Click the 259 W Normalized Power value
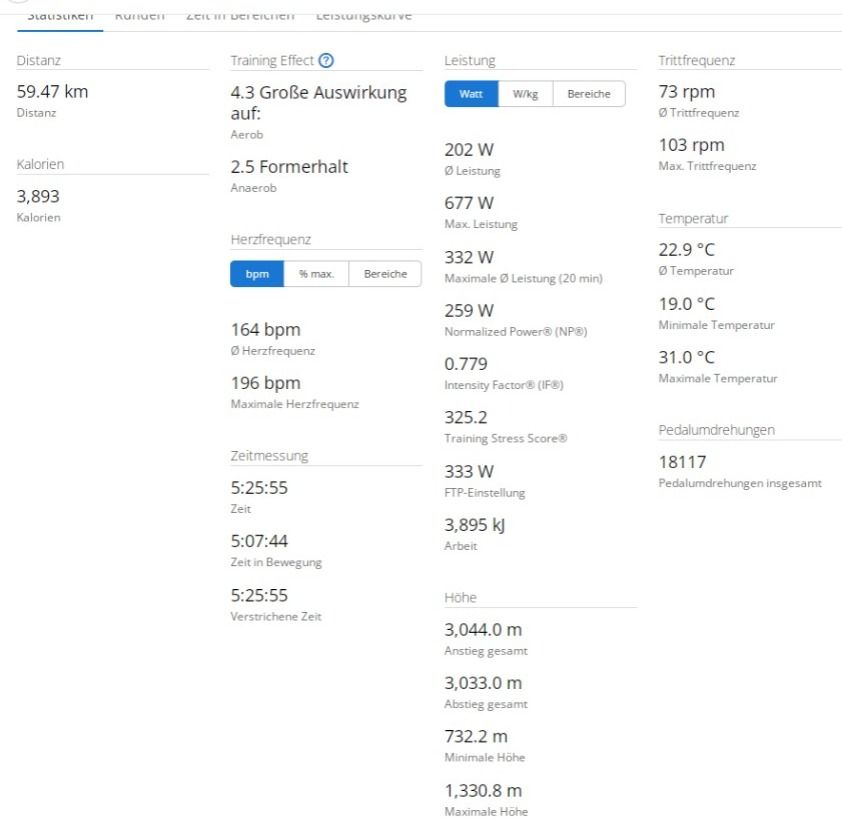842x827 pixels. (469, 311)
